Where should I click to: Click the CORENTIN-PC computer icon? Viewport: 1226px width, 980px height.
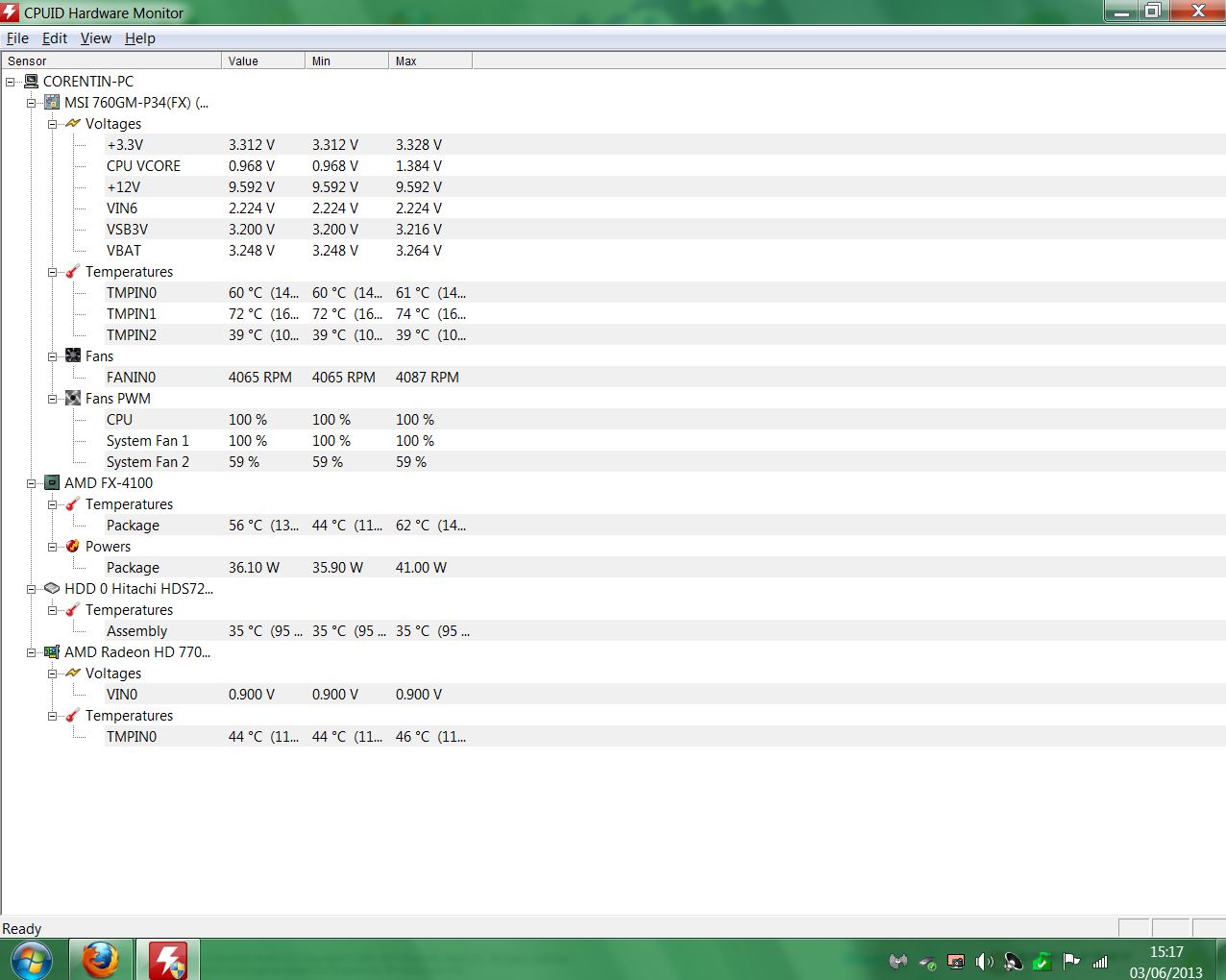(x=31, y=82)
